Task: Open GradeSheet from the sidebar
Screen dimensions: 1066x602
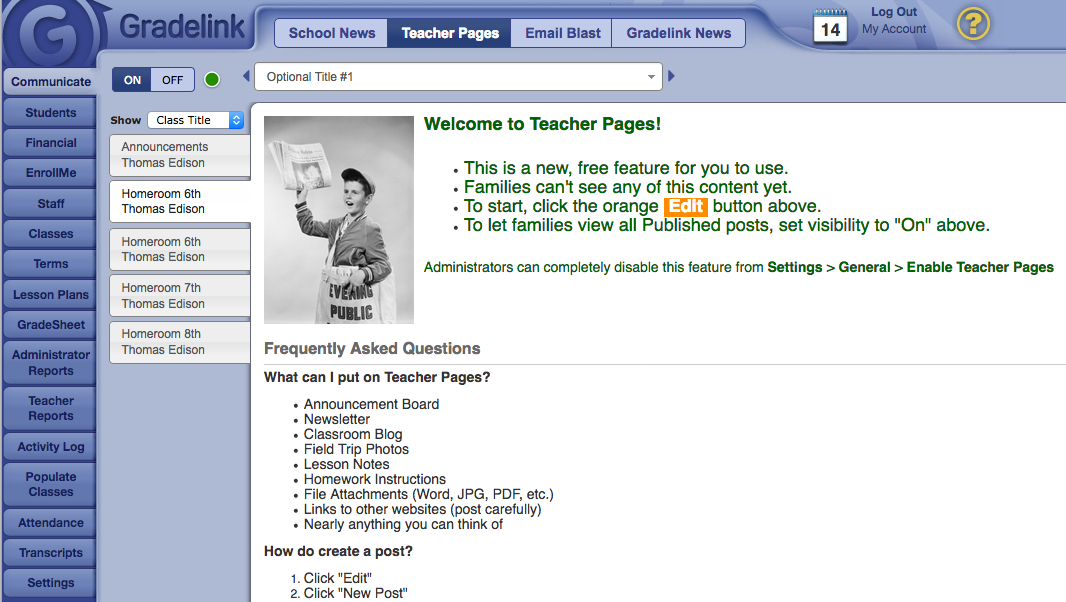Action: tap(51, 325)
